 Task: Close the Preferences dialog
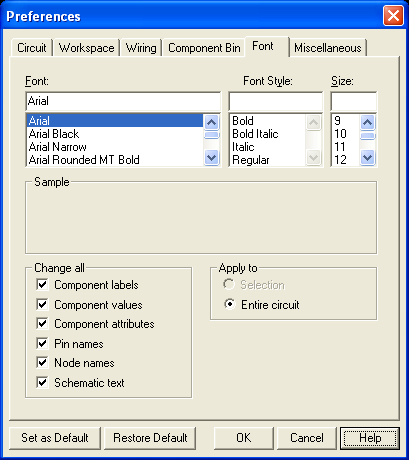click(x=393, y=16)
